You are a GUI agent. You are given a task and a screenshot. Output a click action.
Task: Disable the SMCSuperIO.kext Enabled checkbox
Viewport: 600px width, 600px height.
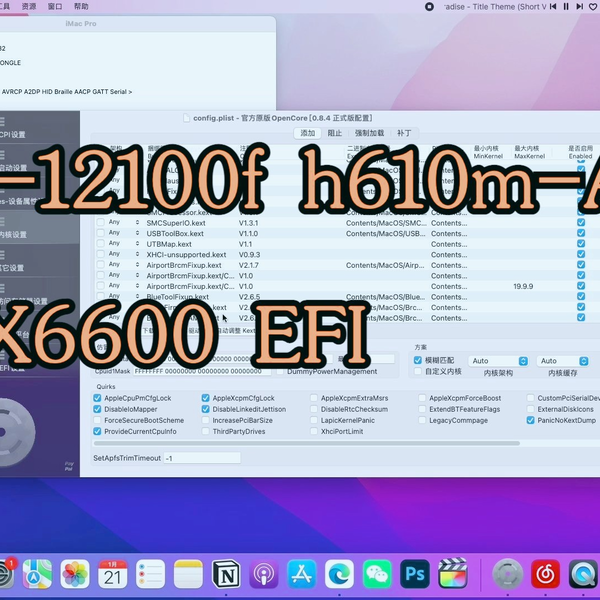pyautogui.click(x=581, y=223)
